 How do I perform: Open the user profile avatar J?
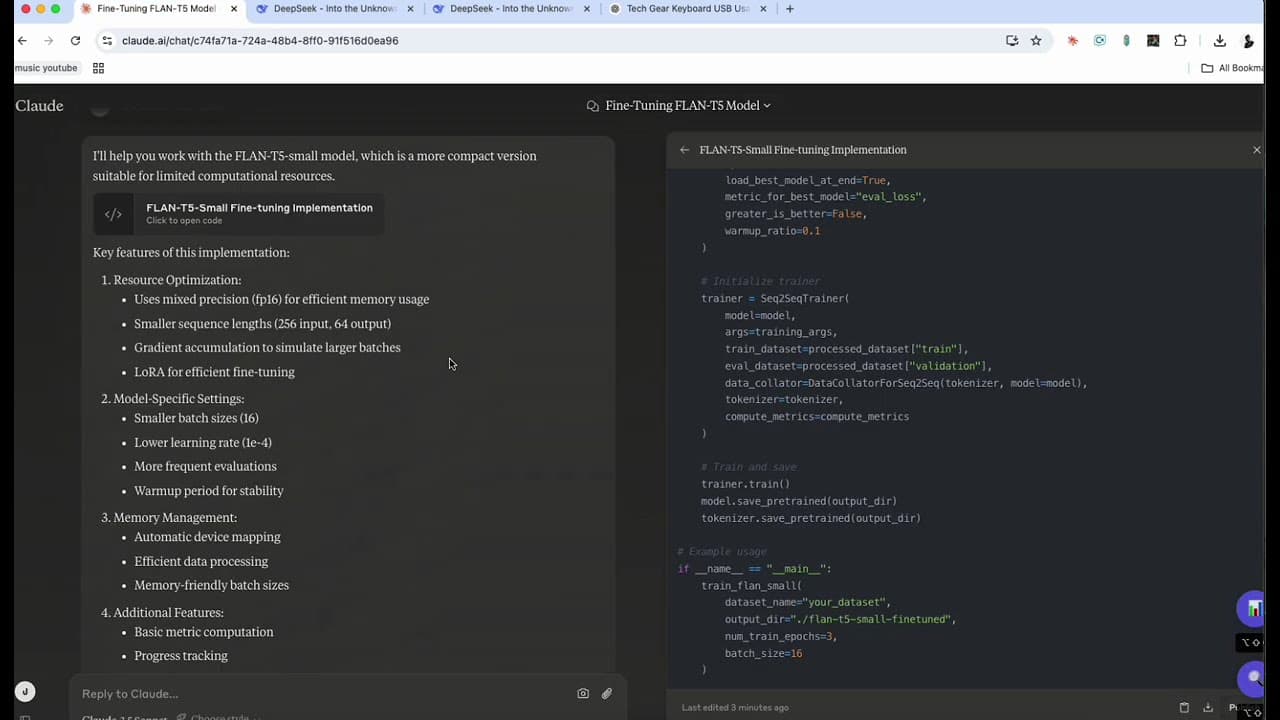pos(25,691)
